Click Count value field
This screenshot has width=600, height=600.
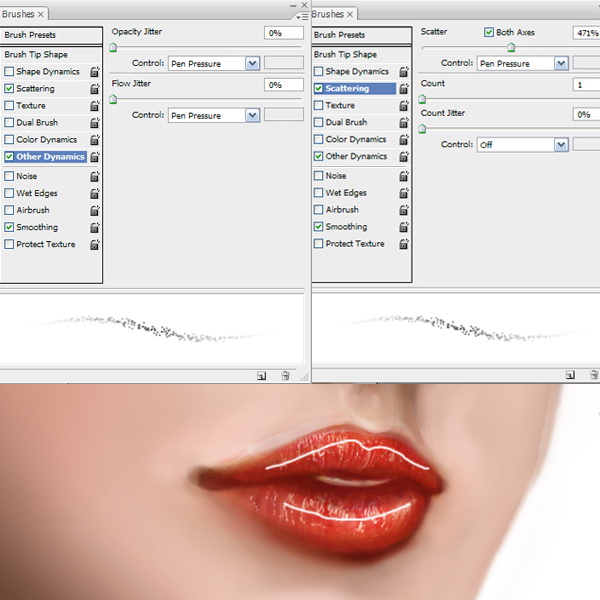(586, 84)
